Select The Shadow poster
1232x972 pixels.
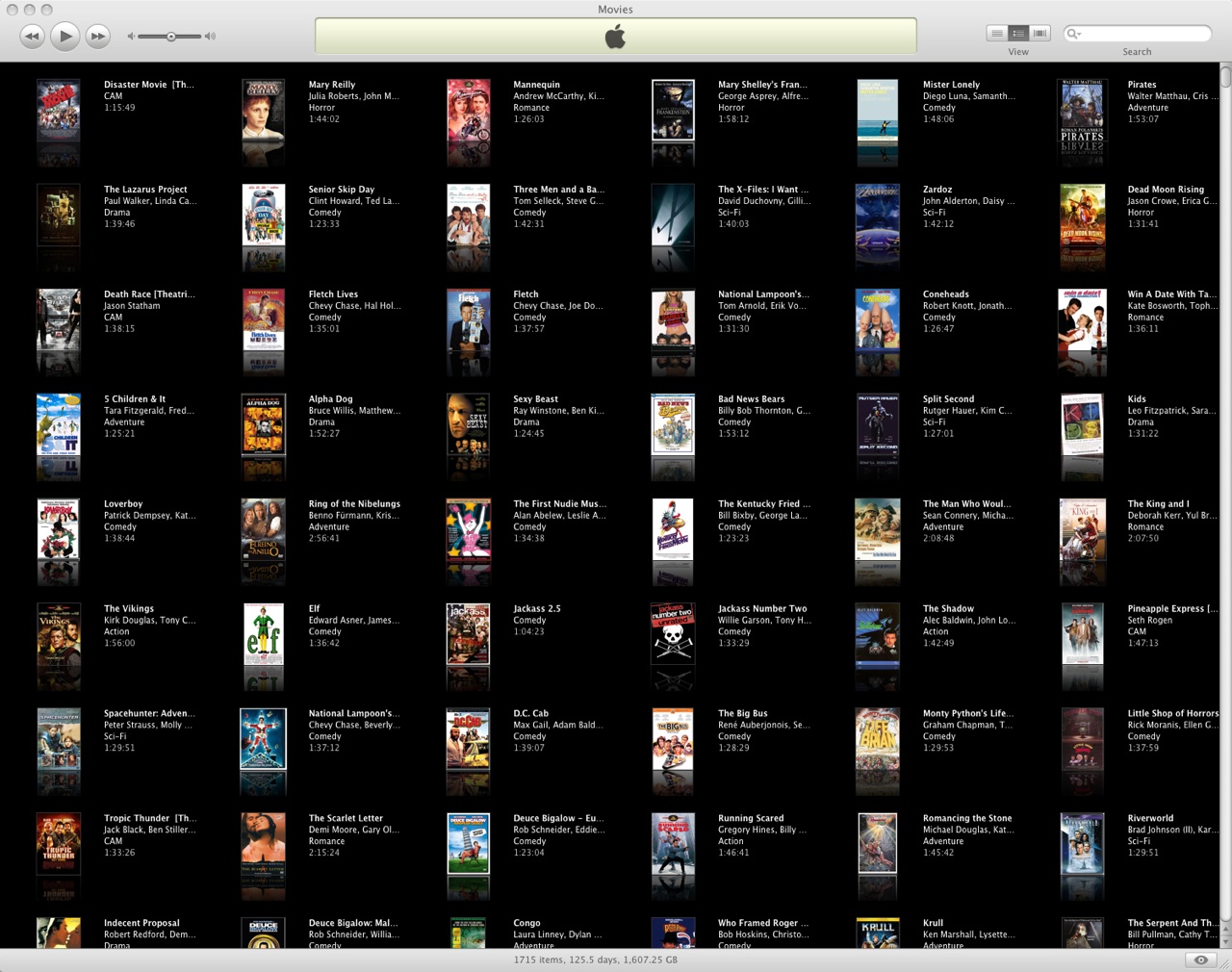[878, 634]
